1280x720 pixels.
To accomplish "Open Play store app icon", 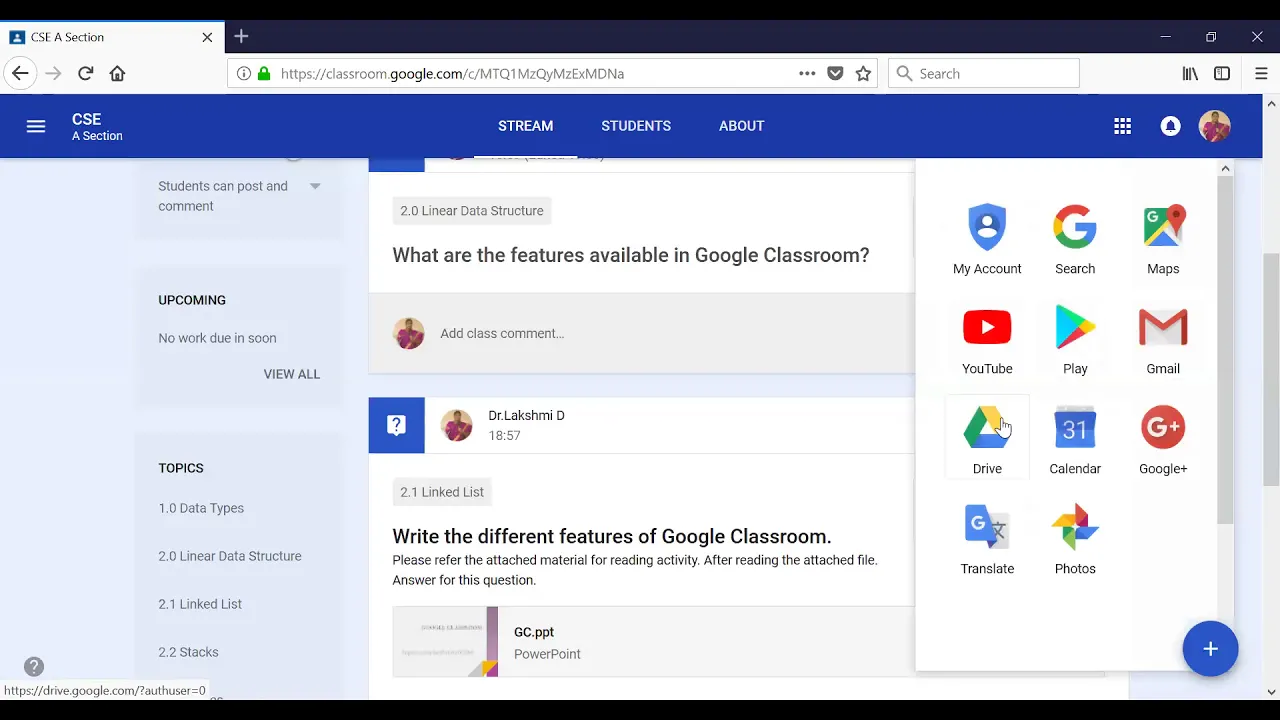I will (1075, 340).
